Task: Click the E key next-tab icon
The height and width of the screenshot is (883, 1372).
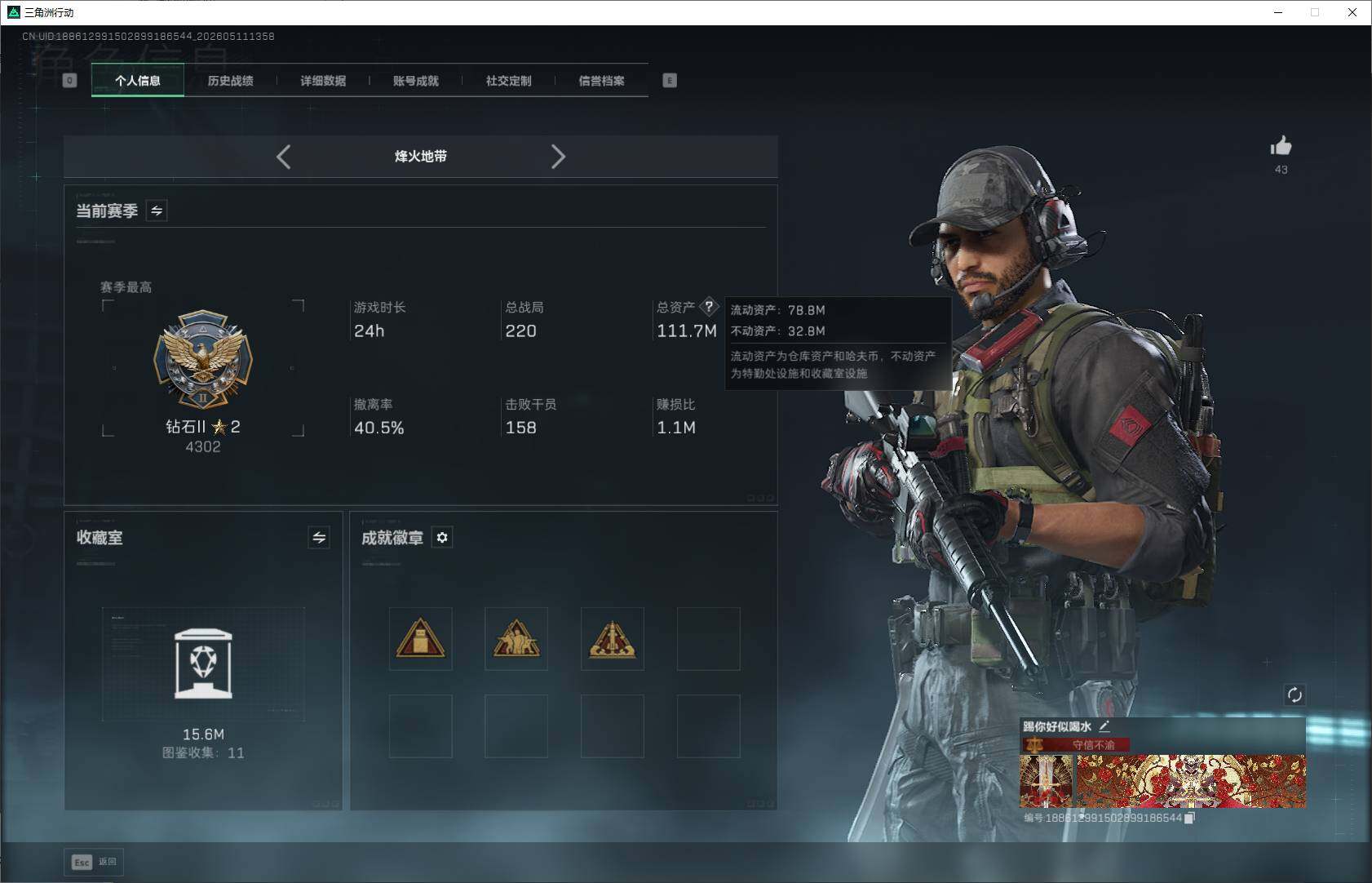Action: click(x=670, y=80)
